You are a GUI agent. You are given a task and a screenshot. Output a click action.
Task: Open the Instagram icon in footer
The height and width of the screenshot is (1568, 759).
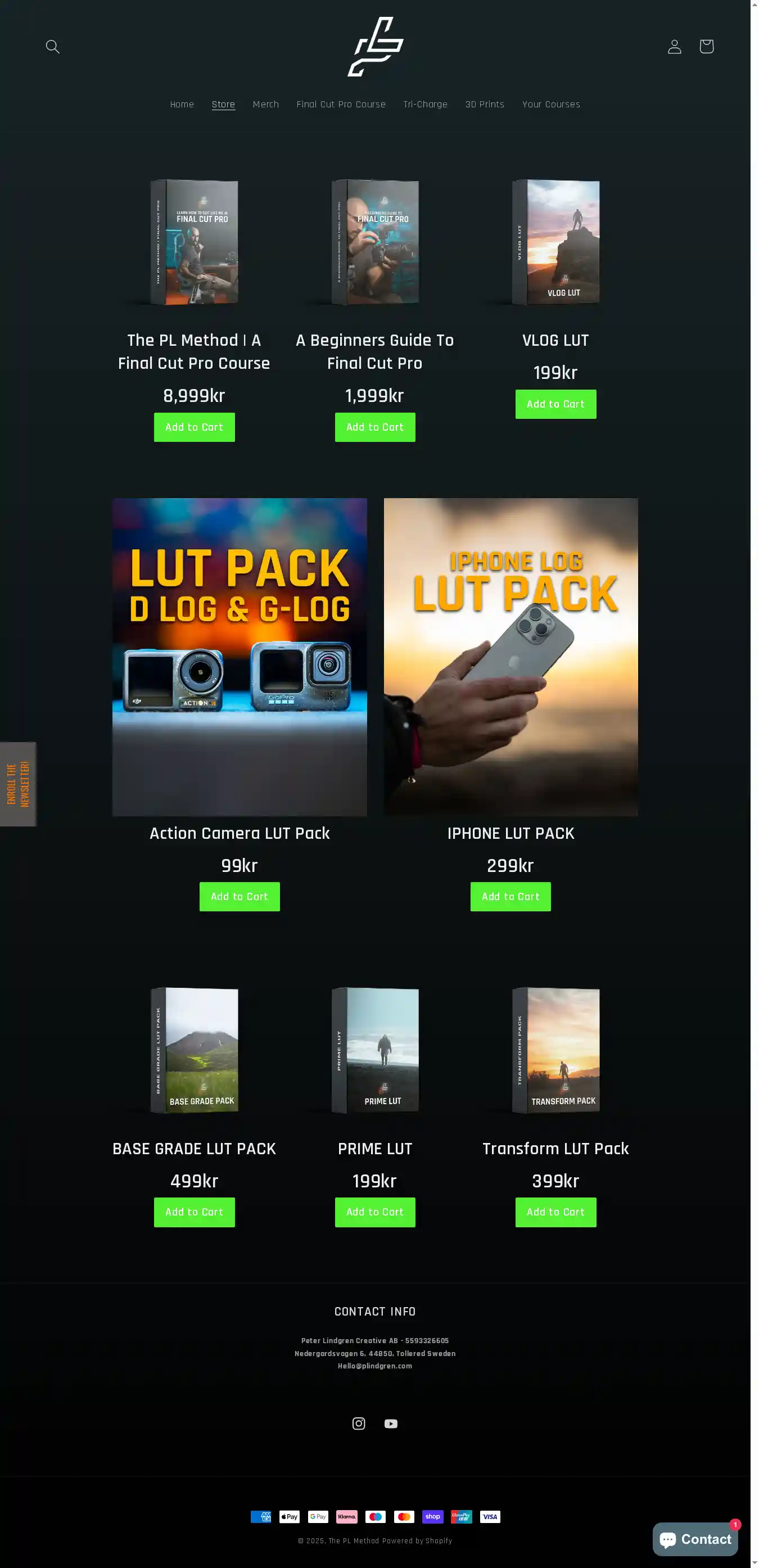[359, 1423]
